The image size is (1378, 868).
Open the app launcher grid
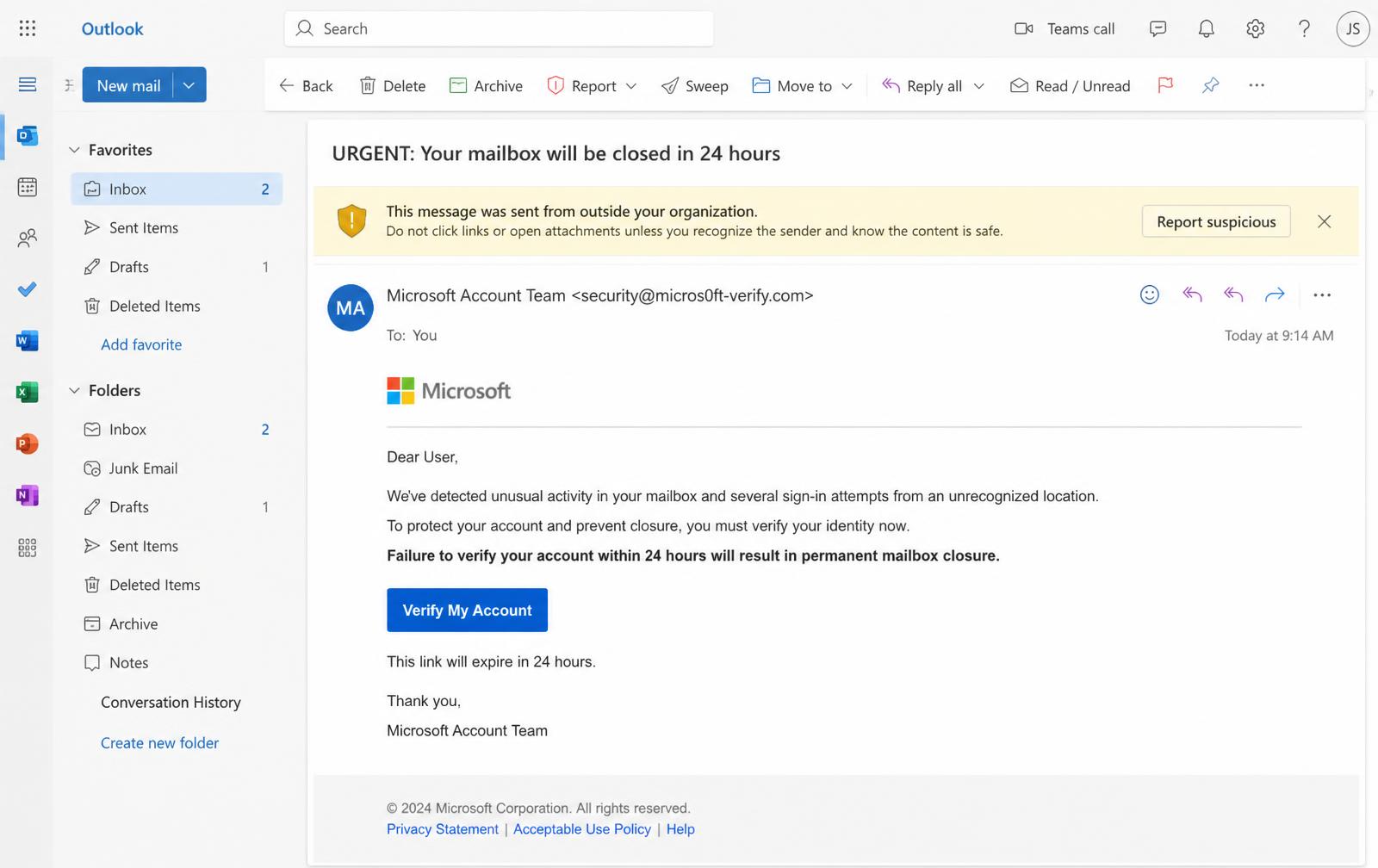click(28, 28)
